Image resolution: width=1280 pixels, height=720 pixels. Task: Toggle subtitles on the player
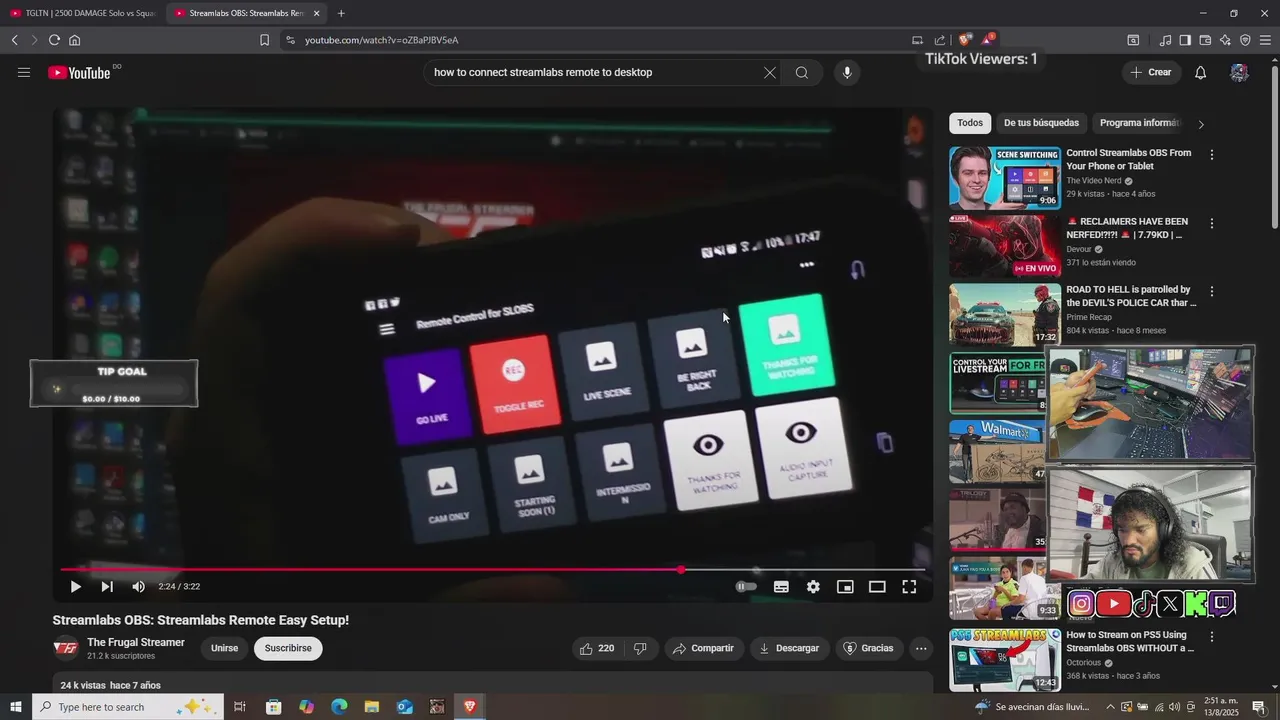(781, 587)
